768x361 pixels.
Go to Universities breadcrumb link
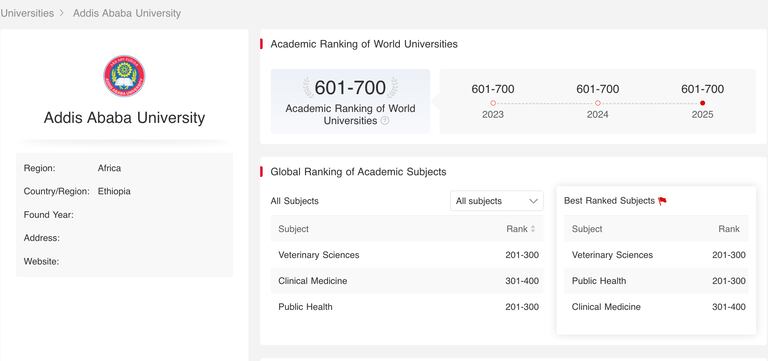27,13
